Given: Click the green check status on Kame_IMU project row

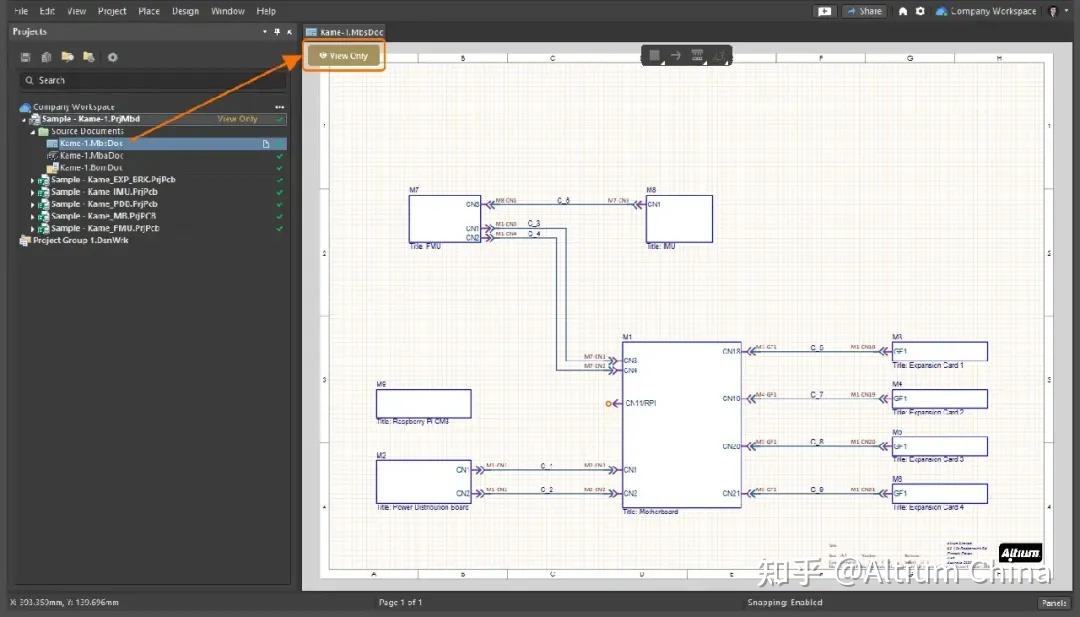Looking at the screenshot, I should click(x=280, y=192).
